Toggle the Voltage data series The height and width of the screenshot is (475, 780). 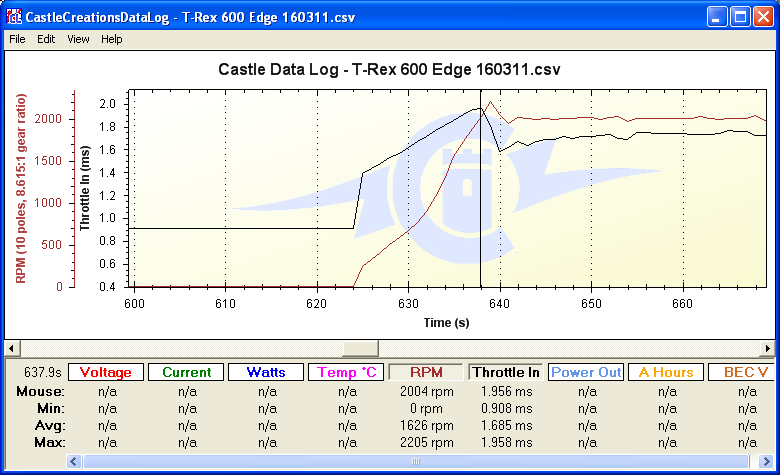105,372
